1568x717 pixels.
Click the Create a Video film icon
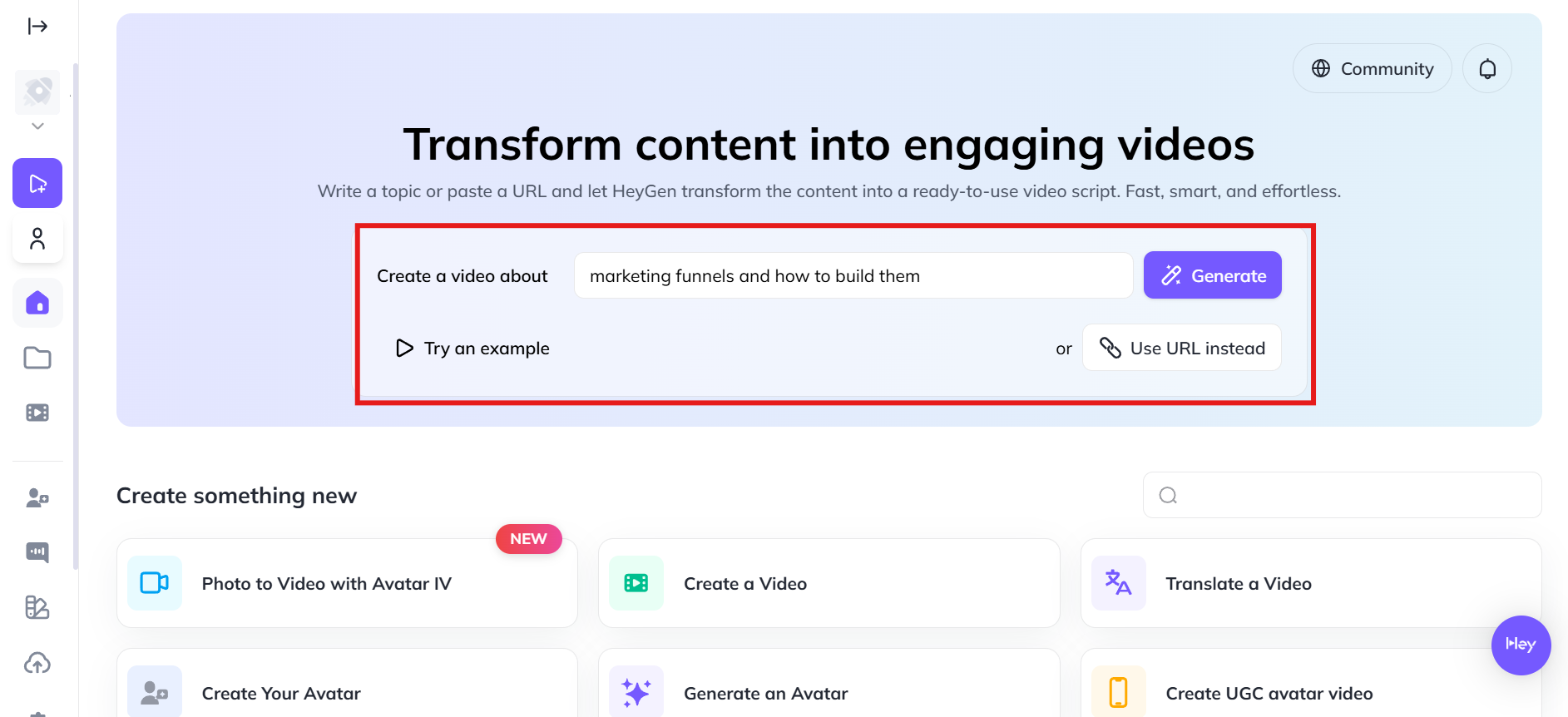coord(636,583)
